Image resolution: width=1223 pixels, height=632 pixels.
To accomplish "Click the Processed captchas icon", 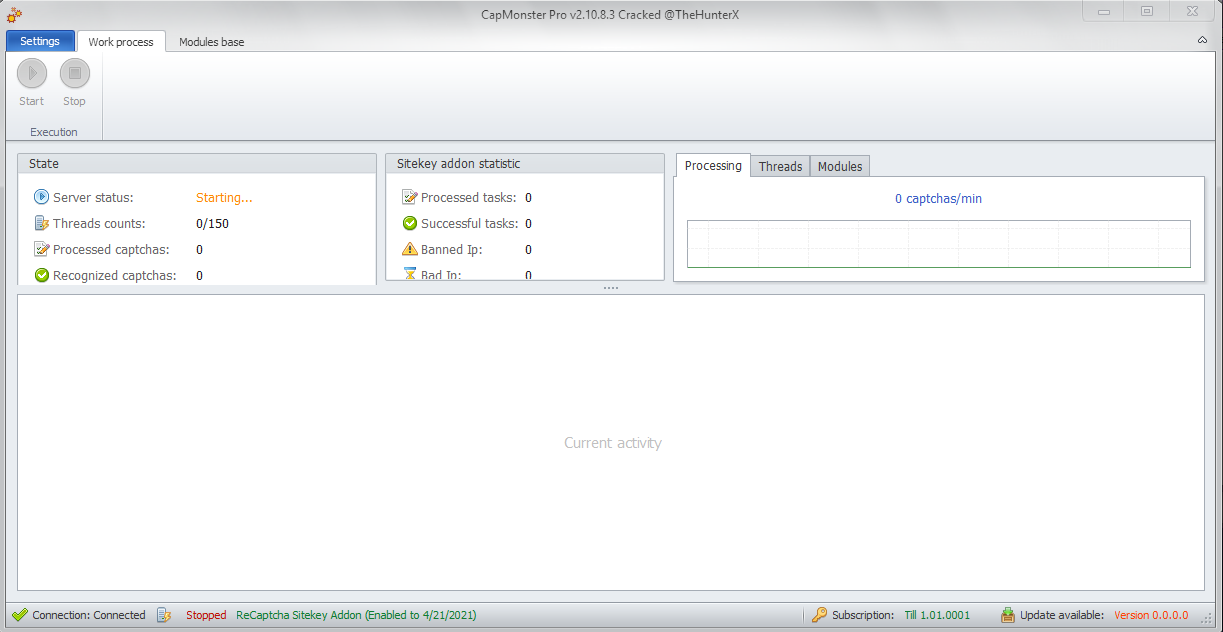I will 42,249.
